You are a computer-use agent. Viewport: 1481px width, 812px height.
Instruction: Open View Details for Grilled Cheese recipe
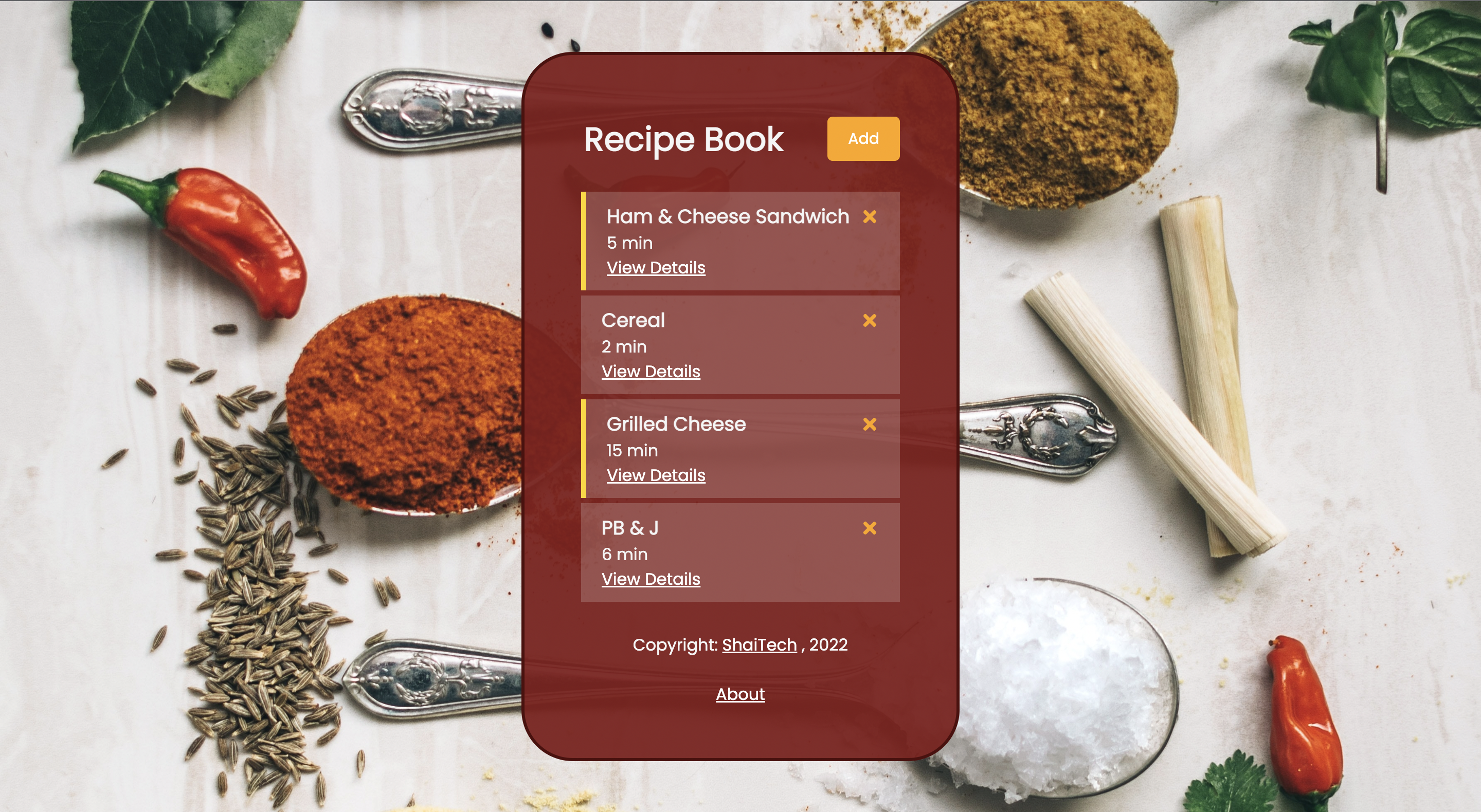655,474
